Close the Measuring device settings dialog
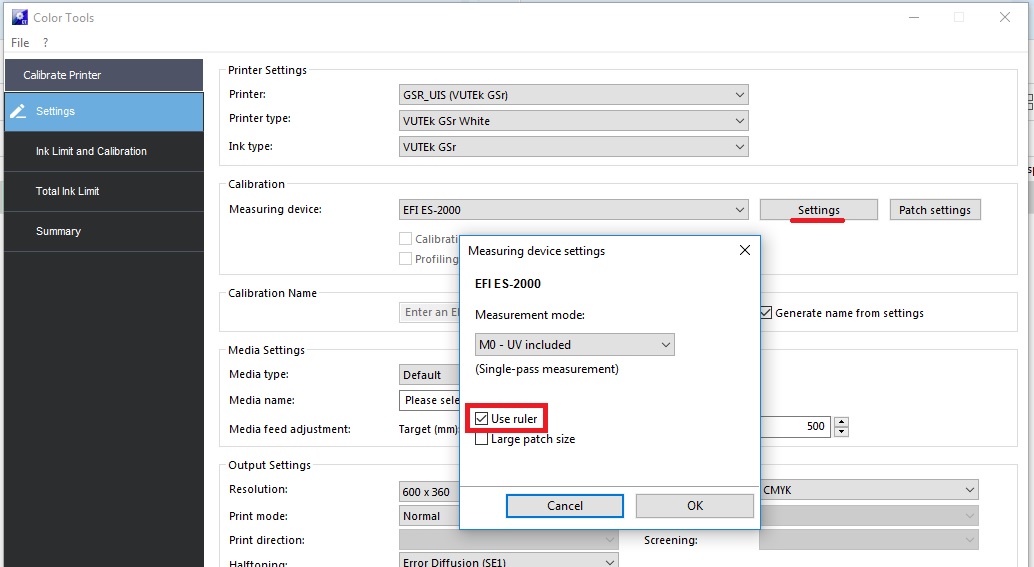The width and height of the screenshot is (1034, 567). tap(745, 251)
